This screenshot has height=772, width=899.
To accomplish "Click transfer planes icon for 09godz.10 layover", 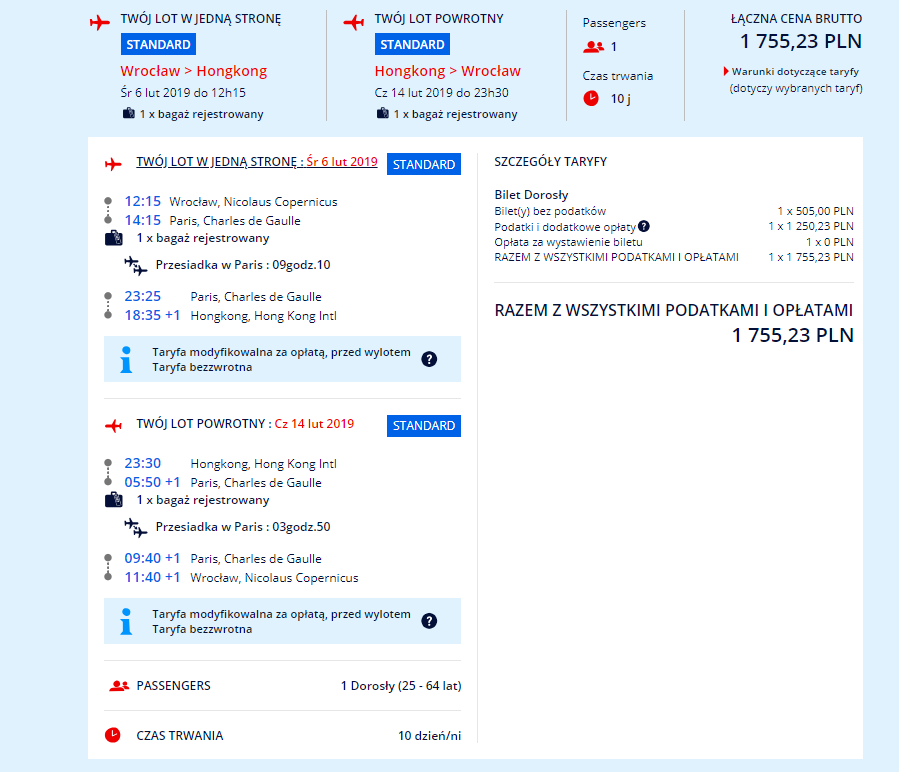I will (136, 266).
